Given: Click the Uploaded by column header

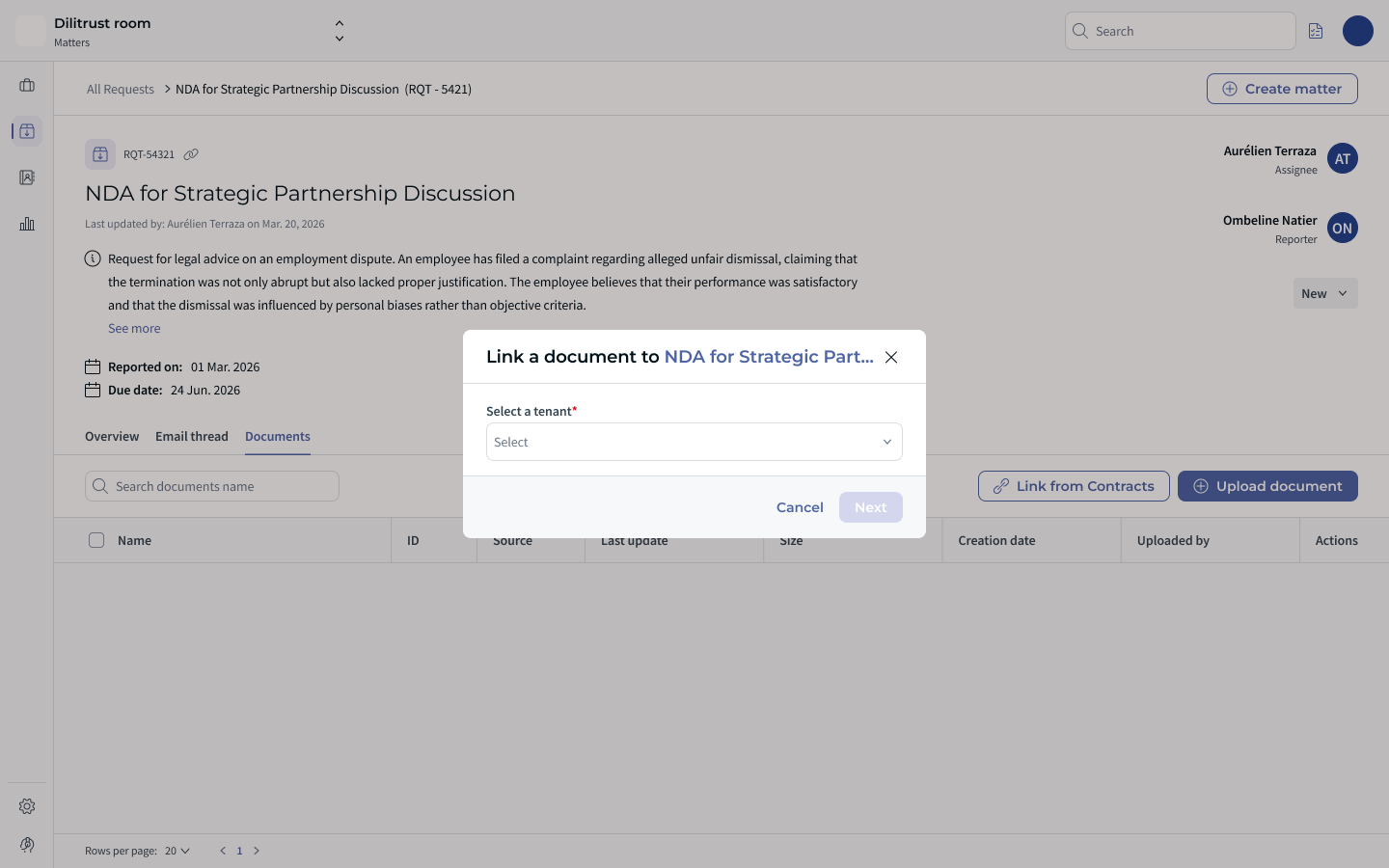Looking at the screenshot, I should pyautogui.click(x=1173, y=540).
